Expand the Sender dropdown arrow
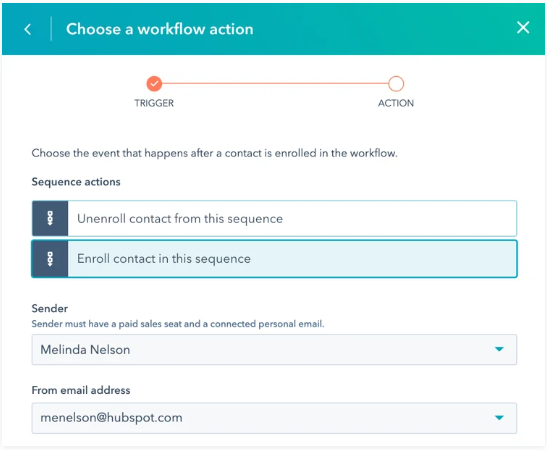 [x=499, y=349]
